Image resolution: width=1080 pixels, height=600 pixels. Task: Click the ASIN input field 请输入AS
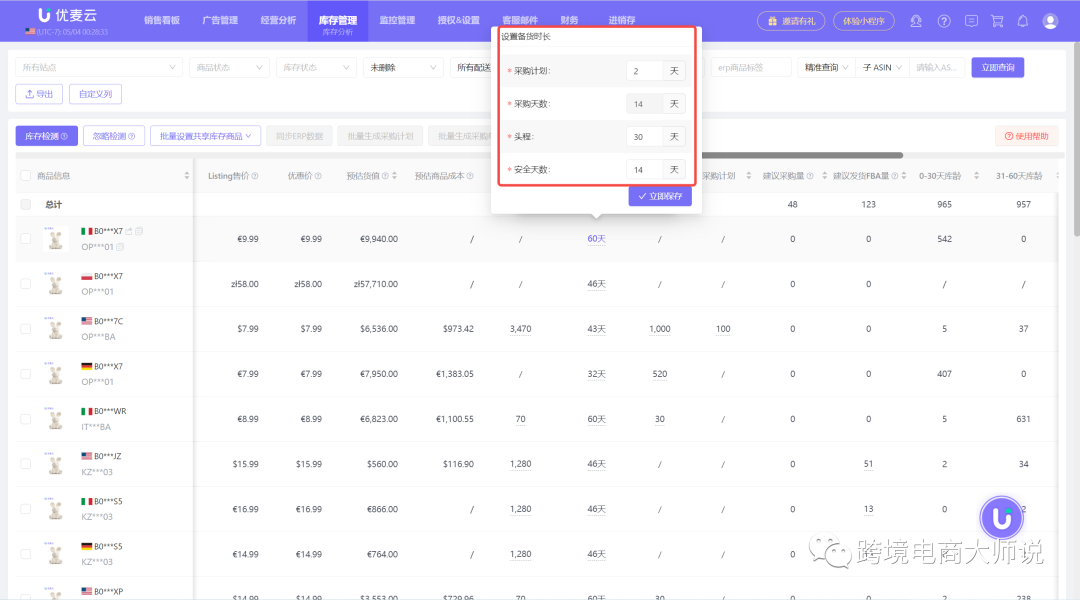[937, 65]
